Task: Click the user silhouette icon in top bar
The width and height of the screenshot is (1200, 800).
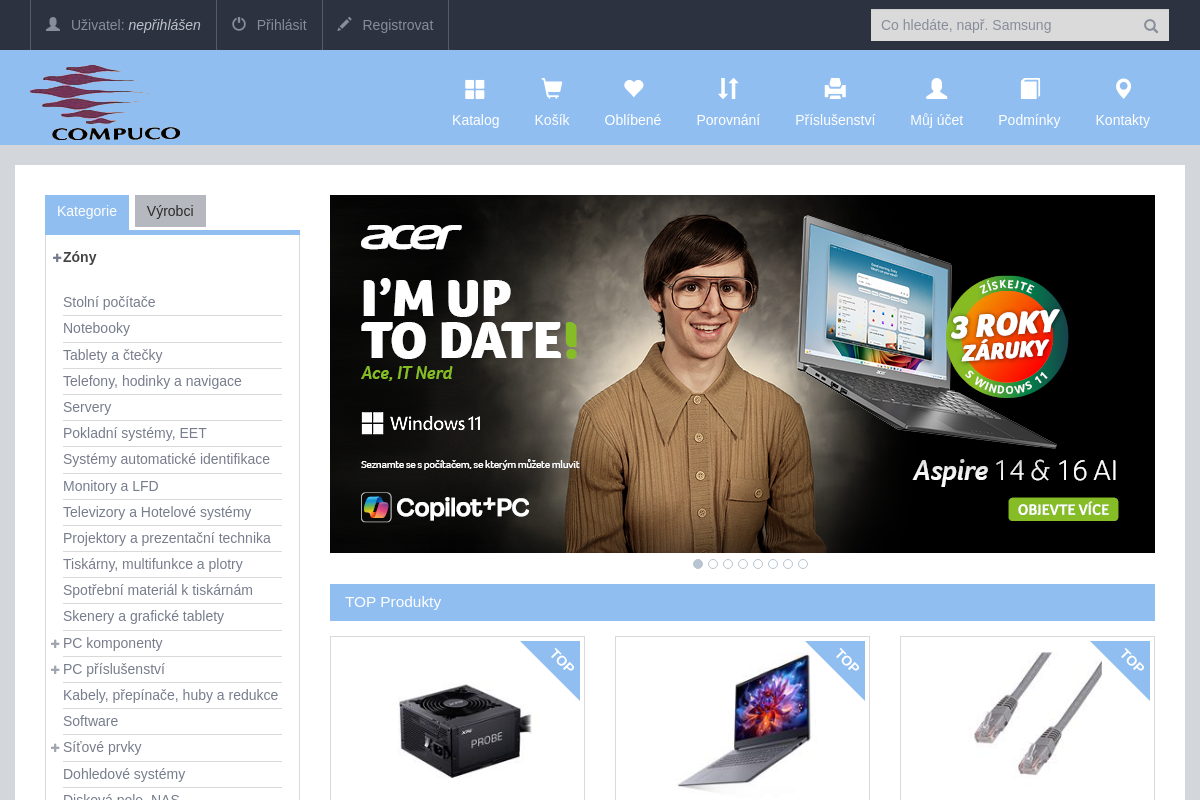Action: 53,24
